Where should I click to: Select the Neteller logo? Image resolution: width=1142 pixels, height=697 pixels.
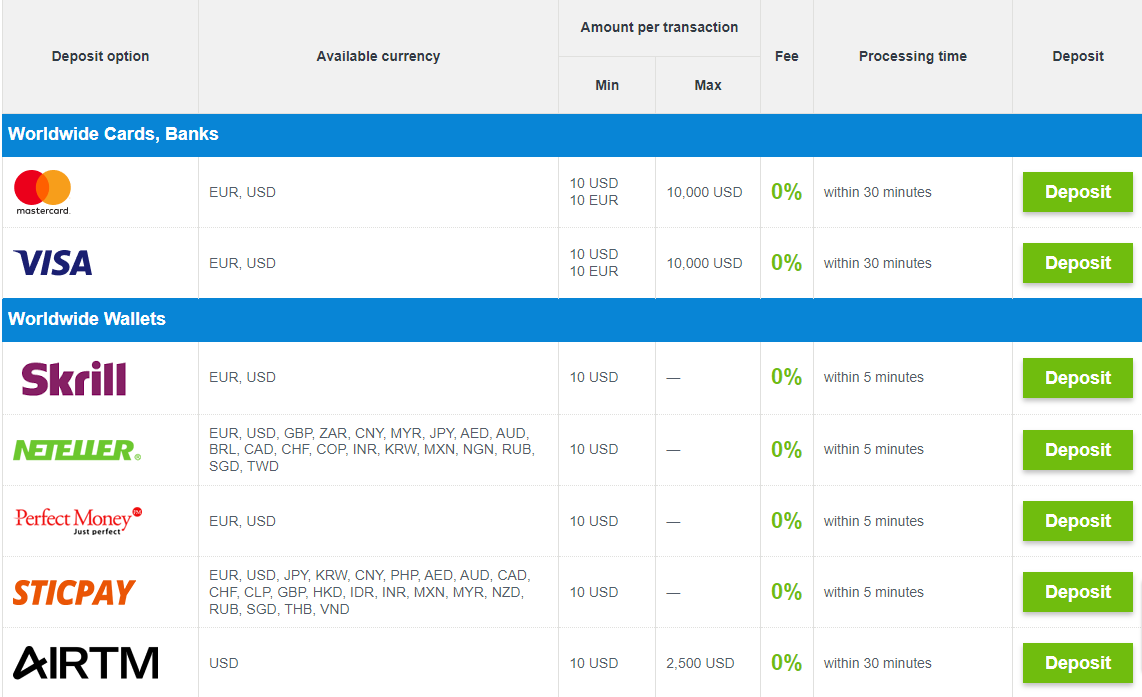77,450
